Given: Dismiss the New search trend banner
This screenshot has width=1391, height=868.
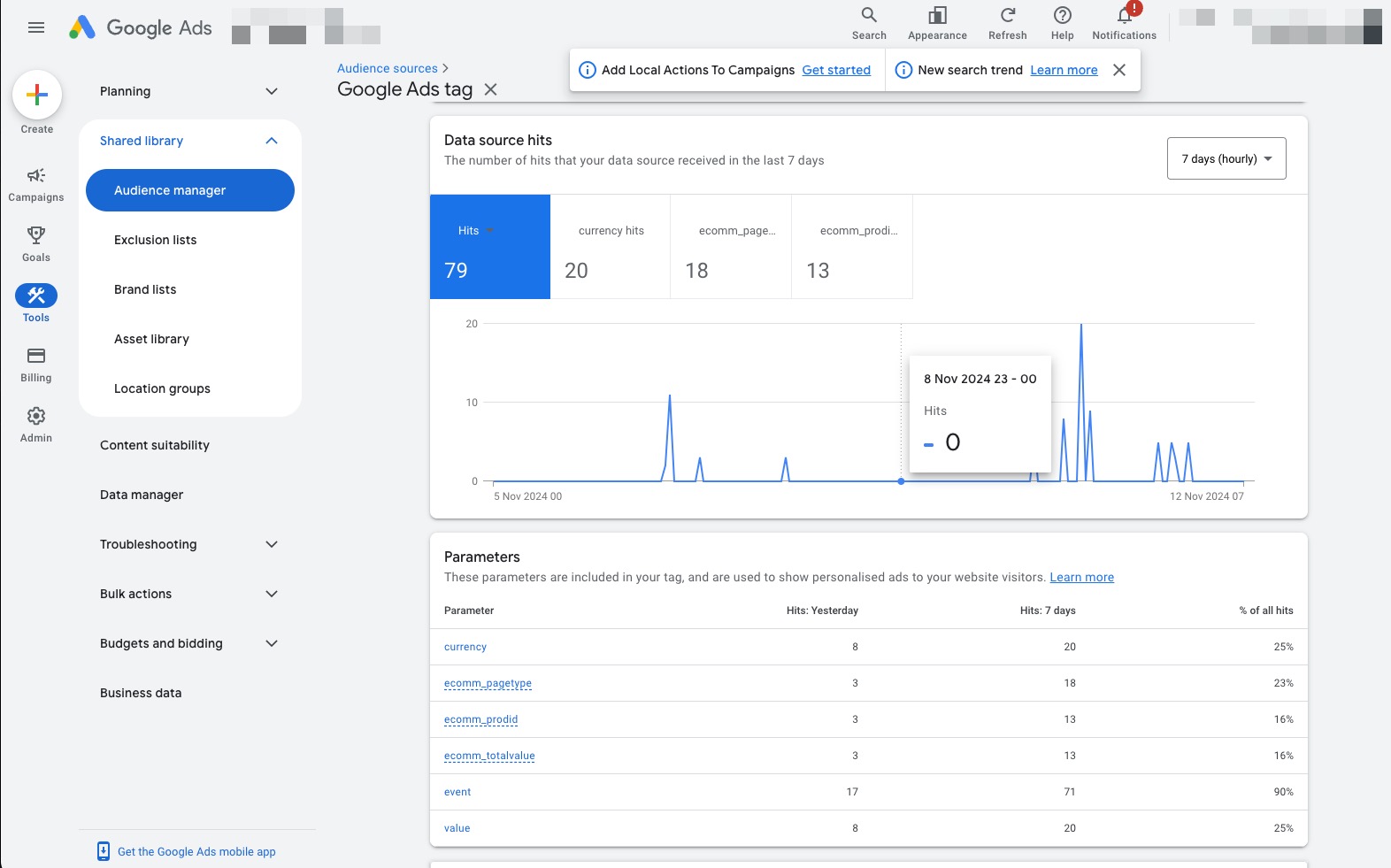Looking at the screenshot, I should pyautogui.click(x=1119, y=70).
